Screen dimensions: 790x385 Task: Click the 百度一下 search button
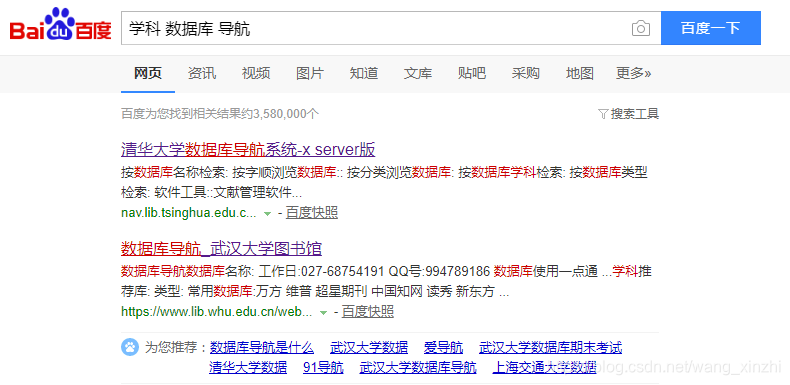[x=710, y=28]
